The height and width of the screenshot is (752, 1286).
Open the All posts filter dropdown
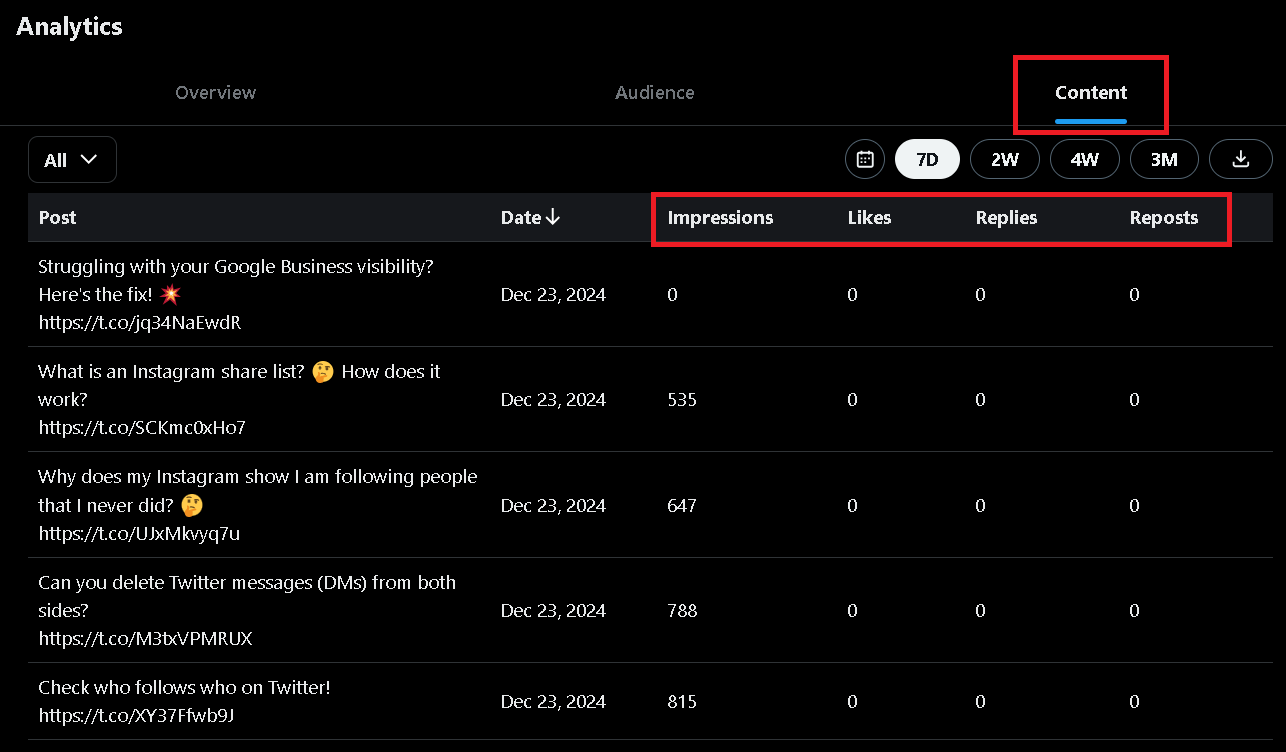[x=72, y=159]
